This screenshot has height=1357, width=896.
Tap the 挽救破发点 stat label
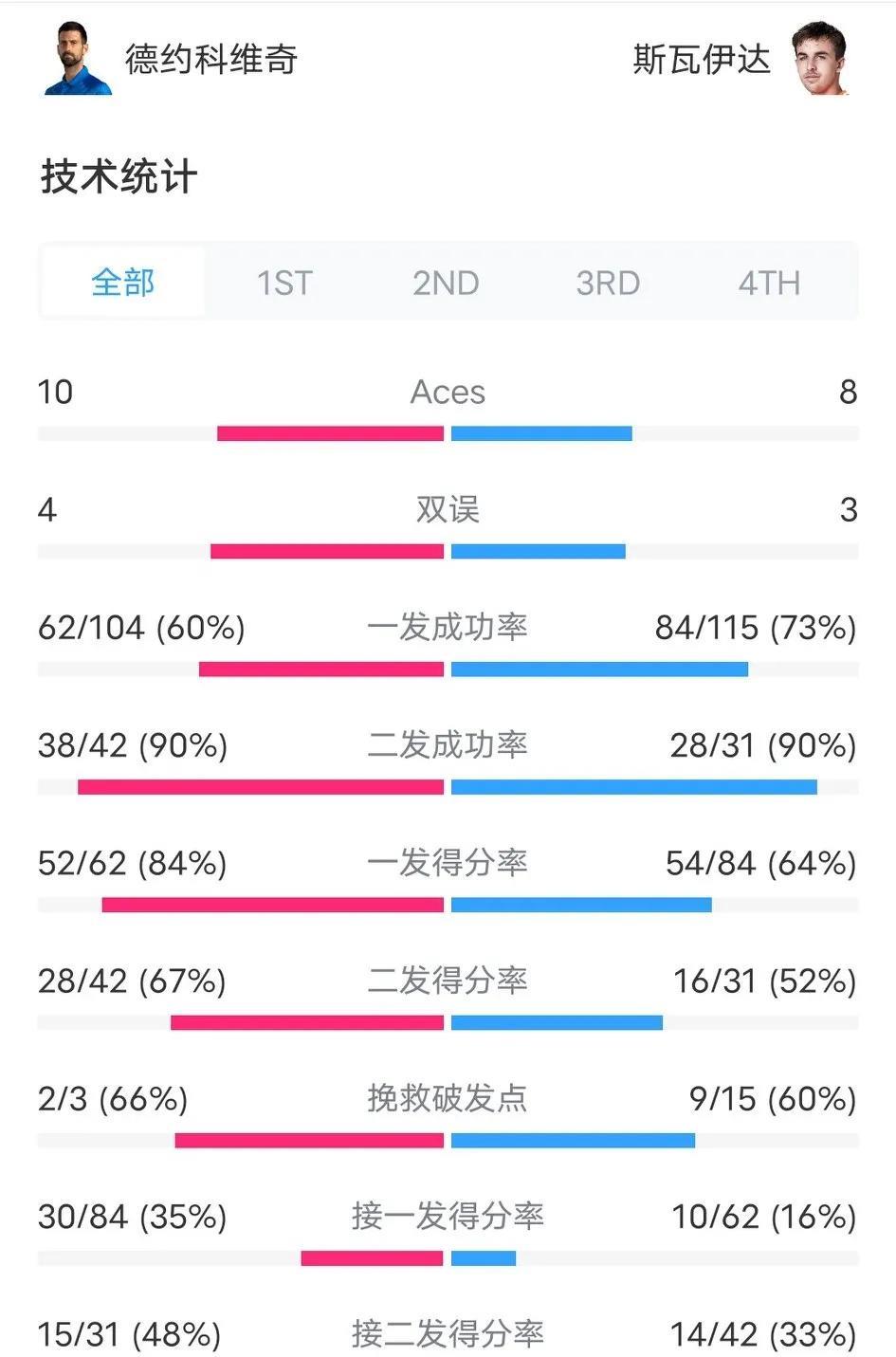(448, 1098)
